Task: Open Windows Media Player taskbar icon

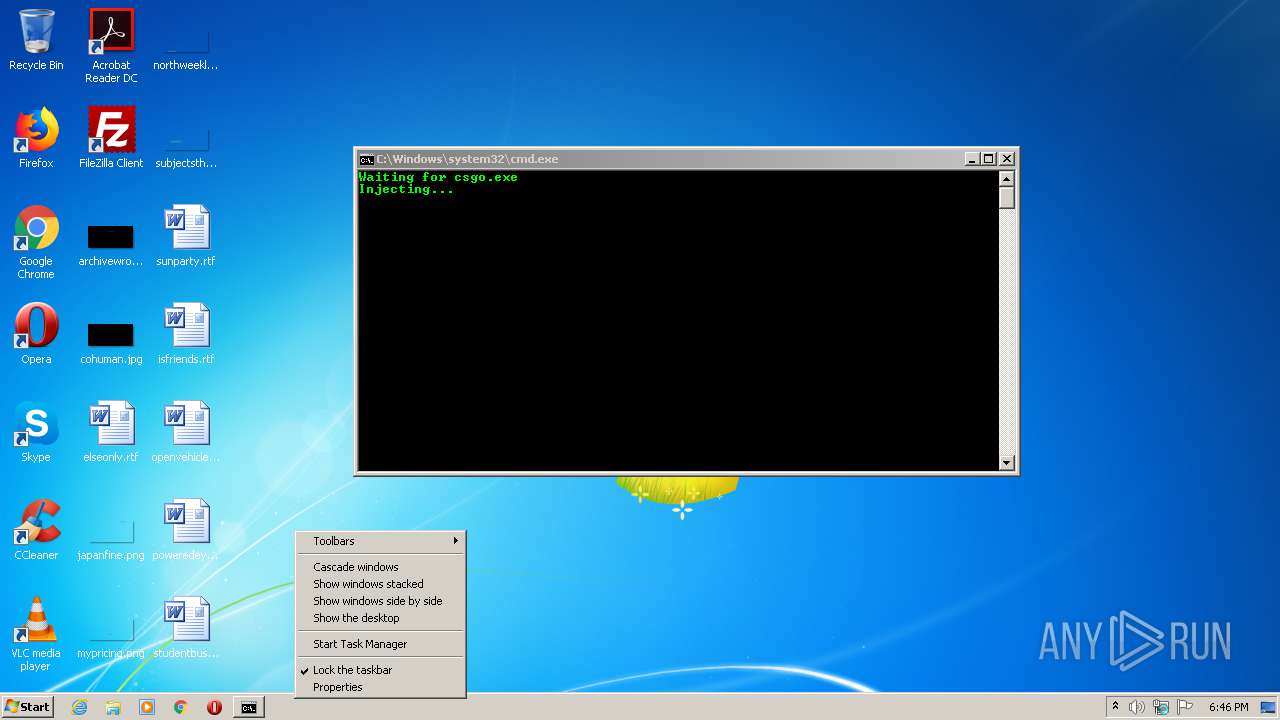Action: (147, 707)
